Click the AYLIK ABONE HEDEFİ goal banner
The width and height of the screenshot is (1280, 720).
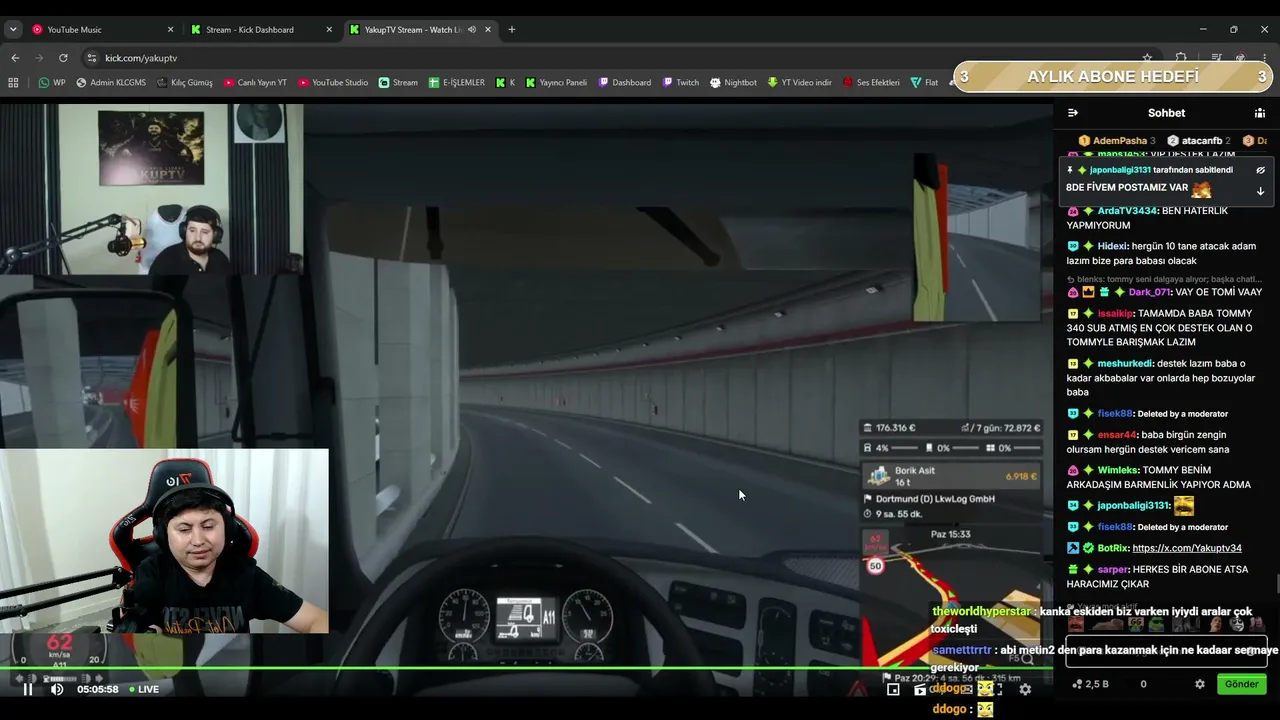[x=1113, y=76]
